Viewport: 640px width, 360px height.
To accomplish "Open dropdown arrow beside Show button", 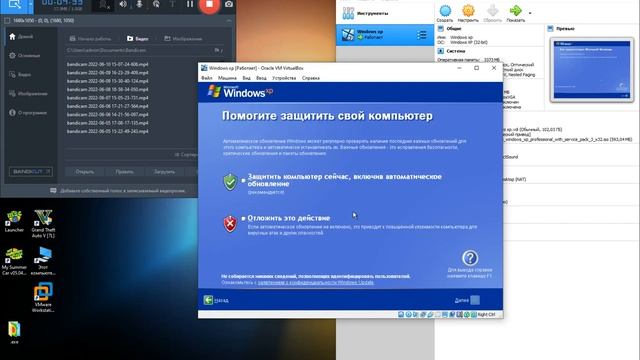I will tap(530, 13).
